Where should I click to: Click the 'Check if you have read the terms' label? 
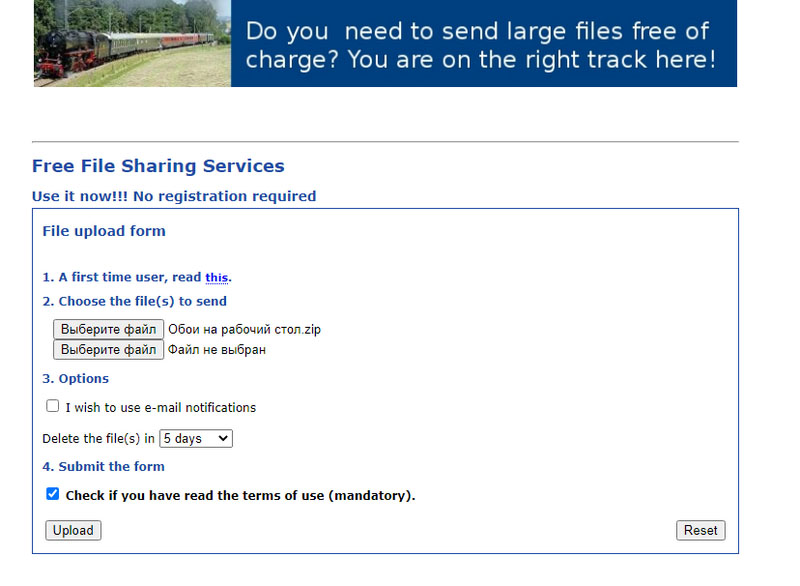240,496
